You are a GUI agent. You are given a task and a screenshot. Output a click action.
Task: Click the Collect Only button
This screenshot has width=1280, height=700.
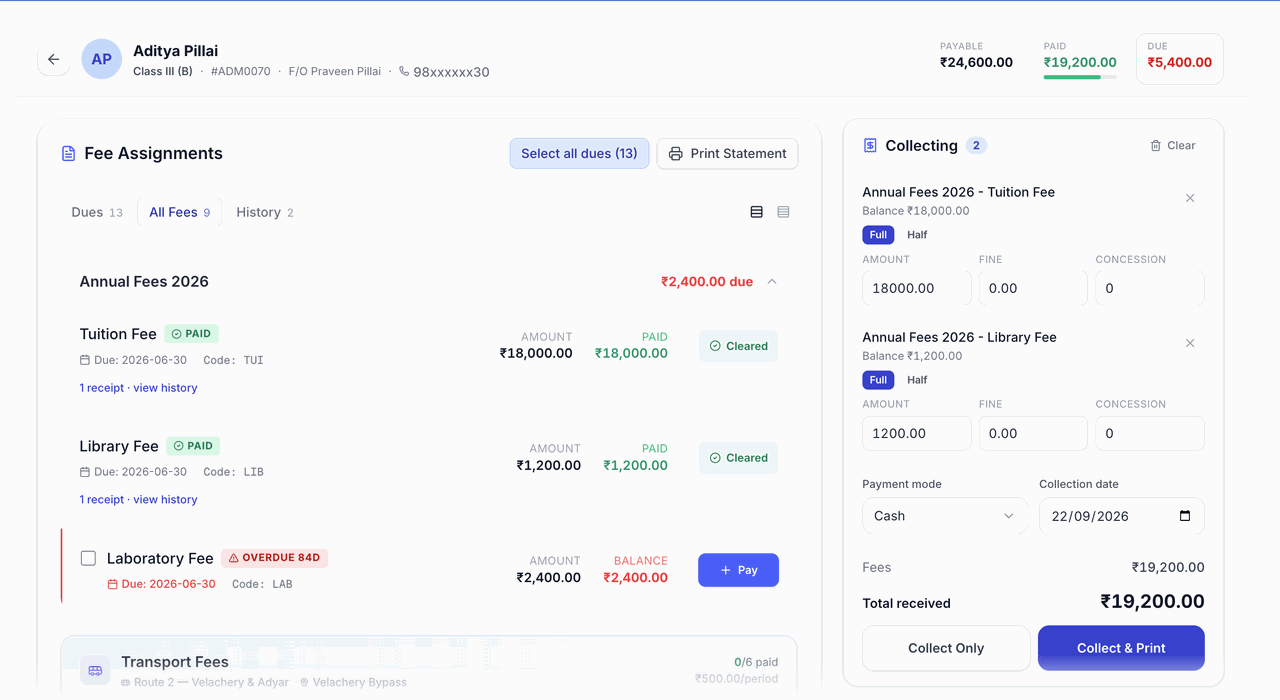pos(946,648)
